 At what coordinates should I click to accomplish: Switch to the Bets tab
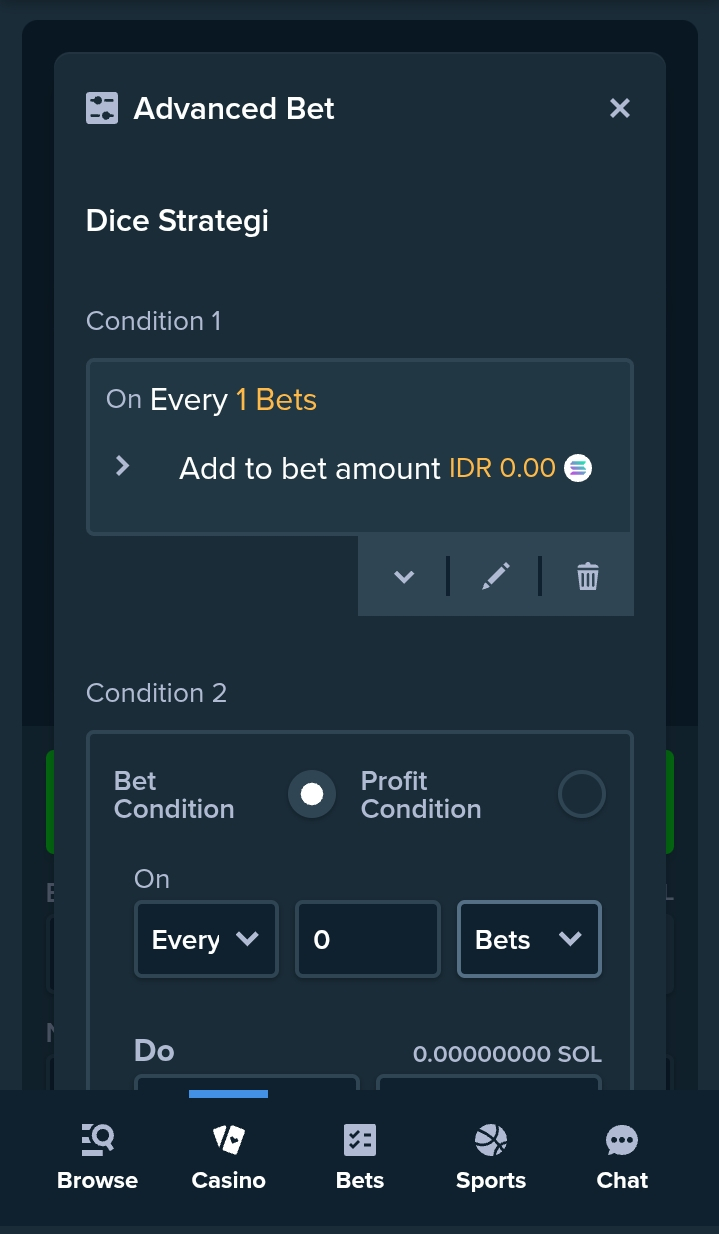coord(360,1157)
